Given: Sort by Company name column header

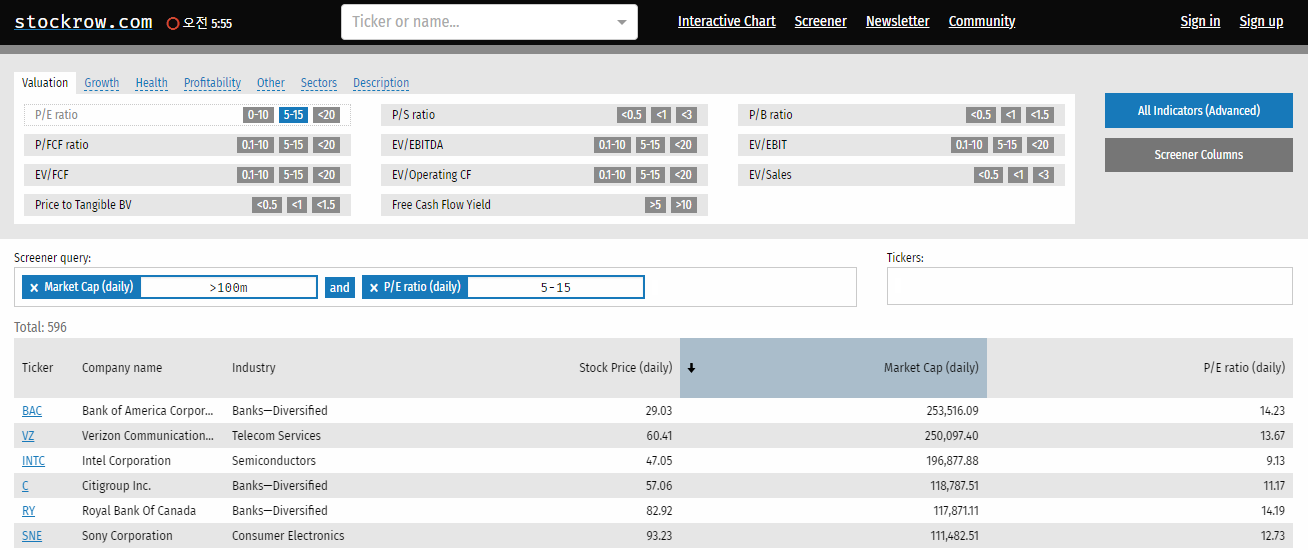Looking at the screenshot, I should tap(122, 368).
